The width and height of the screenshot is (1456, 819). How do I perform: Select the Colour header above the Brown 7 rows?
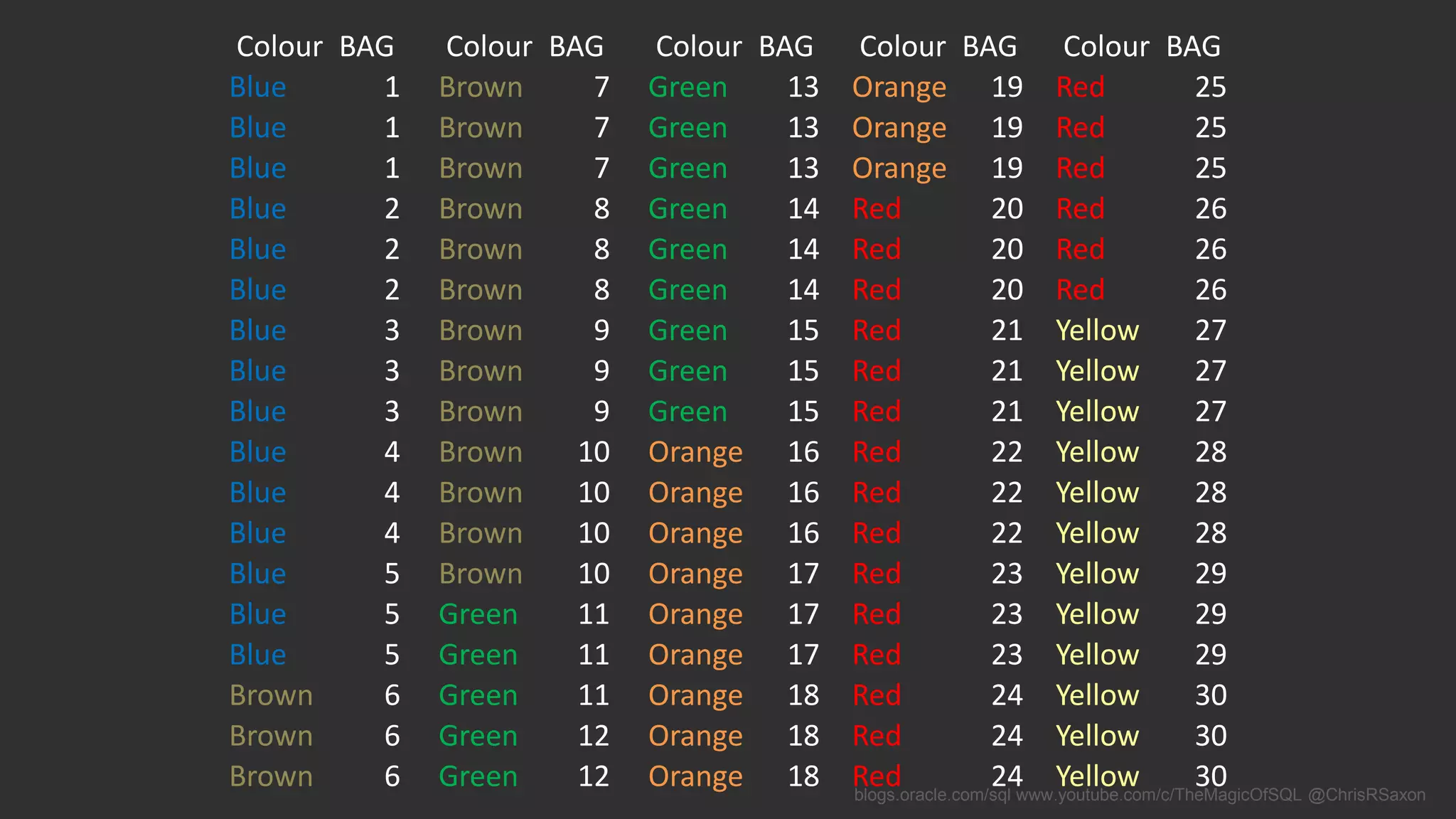[x=489, y=47]
